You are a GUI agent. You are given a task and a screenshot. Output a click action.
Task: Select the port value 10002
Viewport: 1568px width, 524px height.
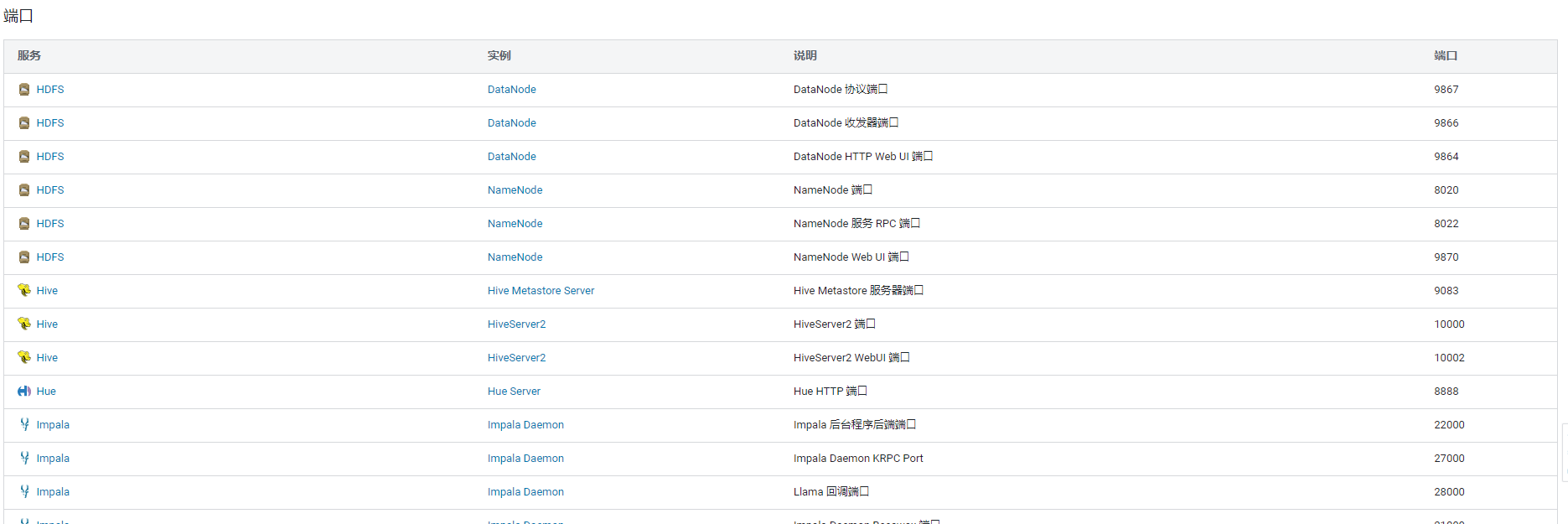(1450, 358)
